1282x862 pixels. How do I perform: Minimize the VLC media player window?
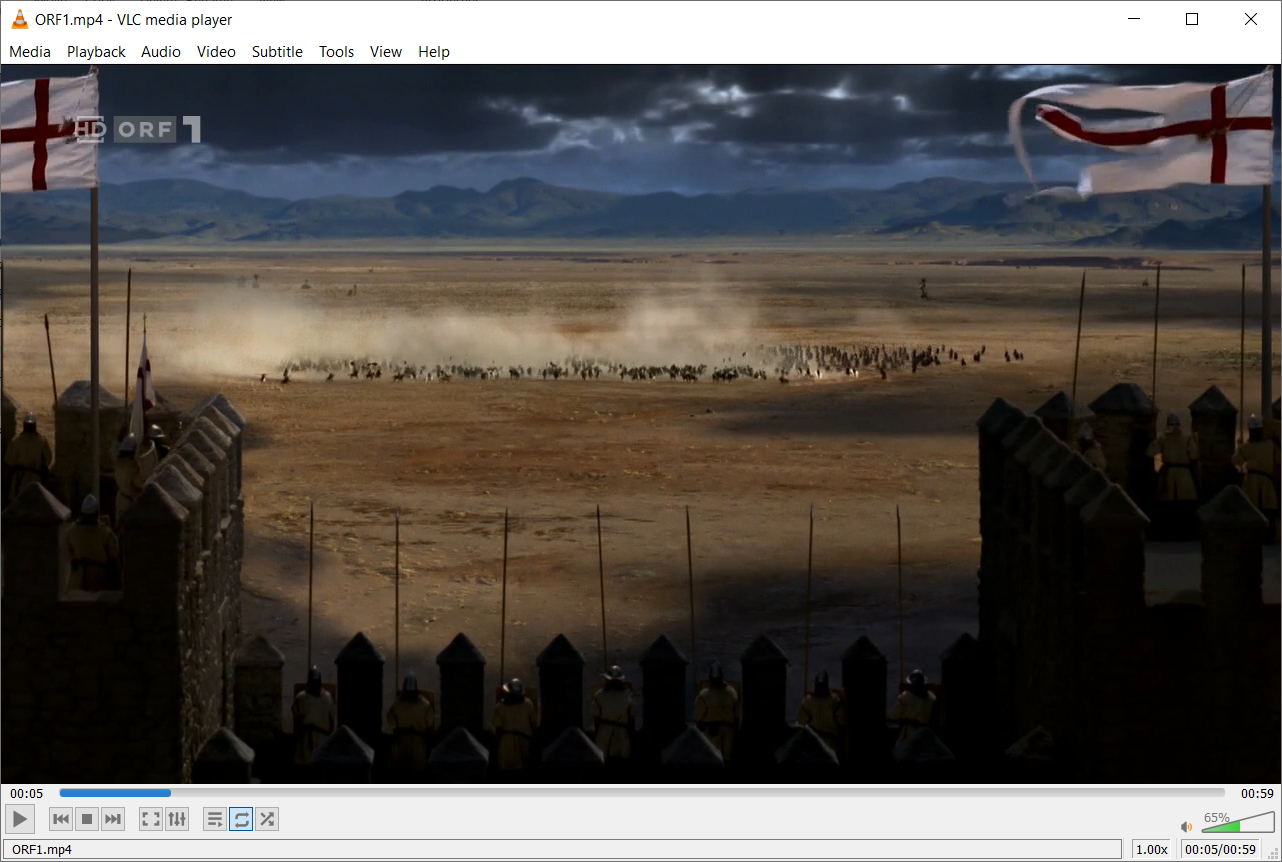pos(1133,19)
